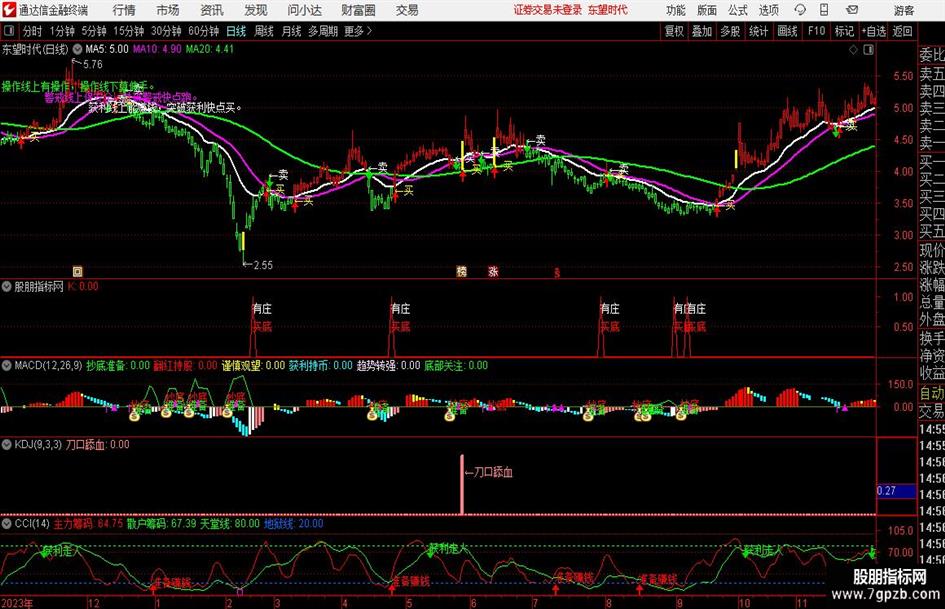Click the 榜 marker icon below the chart
Image resolution: width=945 pixels, height=609 pixels.
[462, 271]
